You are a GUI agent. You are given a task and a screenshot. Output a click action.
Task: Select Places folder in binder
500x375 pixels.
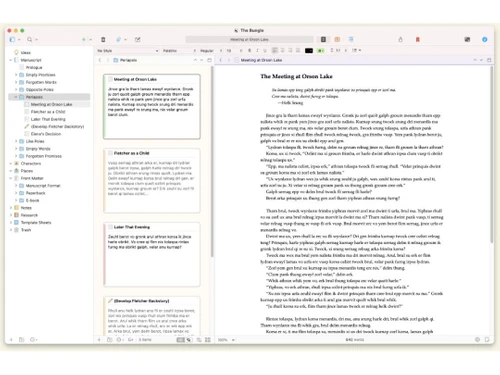[x=27, y=171]
